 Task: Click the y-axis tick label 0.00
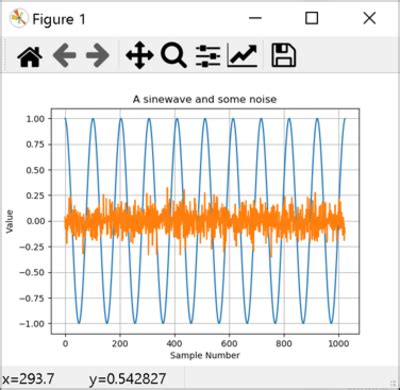(35, 221)
